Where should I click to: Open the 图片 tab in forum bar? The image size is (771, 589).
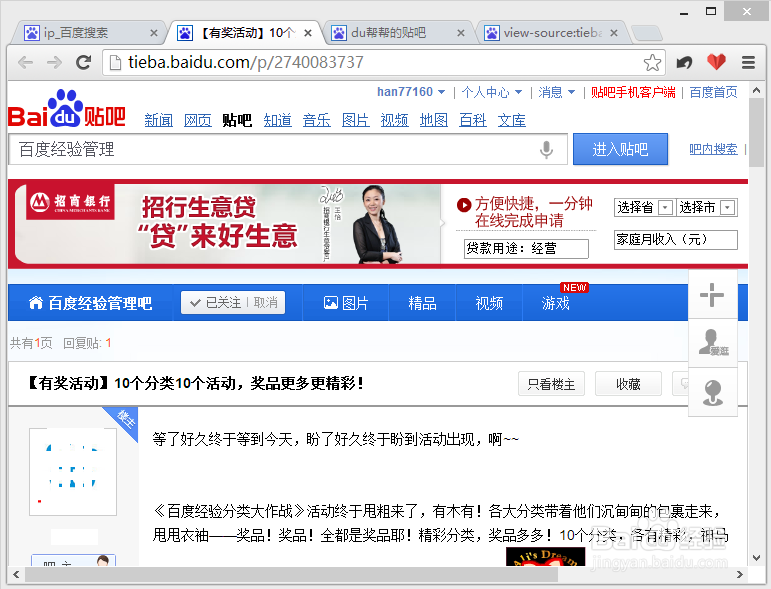pos(346,303)
